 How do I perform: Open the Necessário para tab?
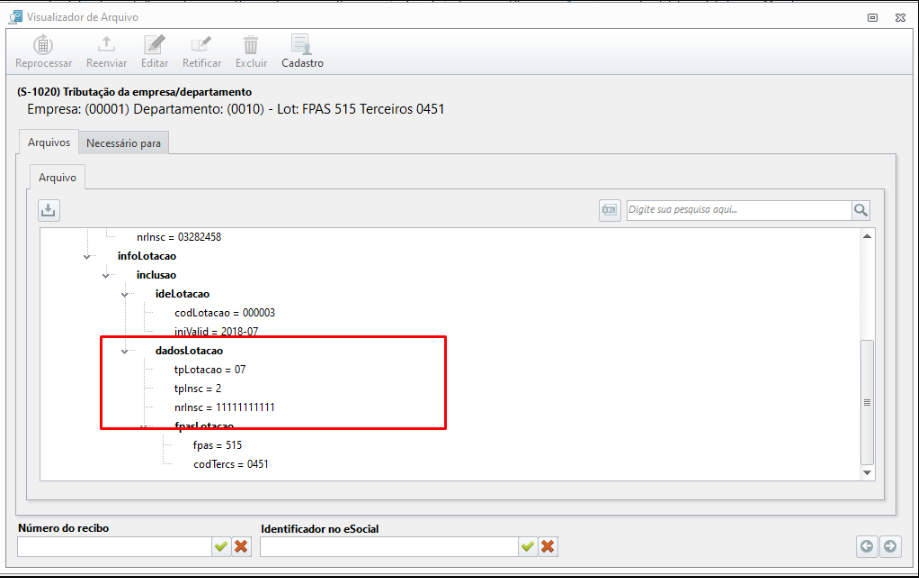click(x=124, y=143)
